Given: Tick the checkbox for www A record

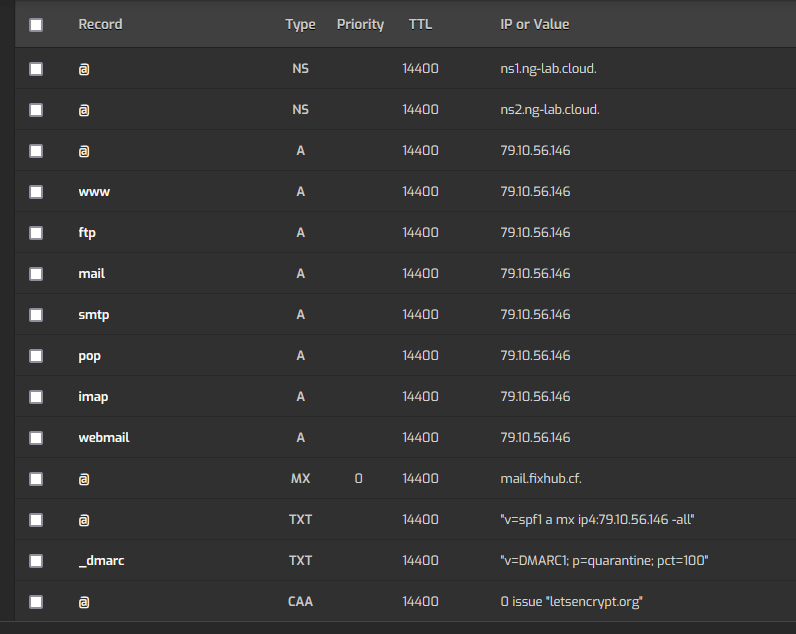Looking at the screenshot, I should 36,192.
